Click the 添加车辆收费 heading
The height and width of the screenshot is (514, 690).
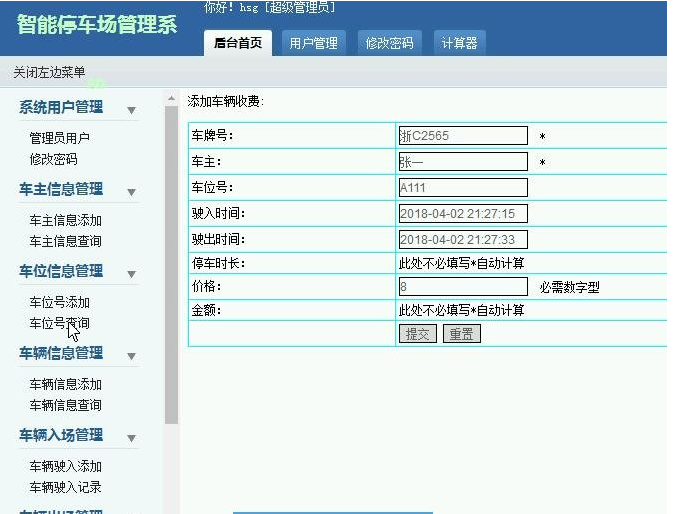tap(225, 102)
